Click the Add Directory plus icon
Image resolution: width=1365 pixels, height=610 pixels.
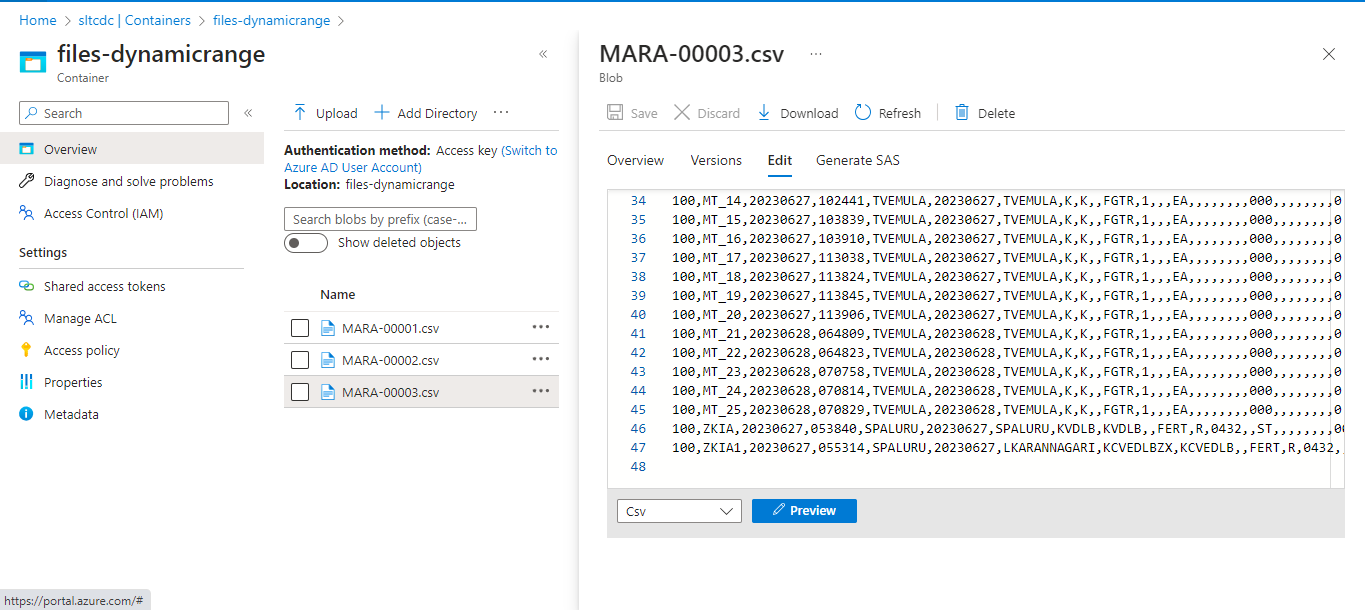pos(381,113)
